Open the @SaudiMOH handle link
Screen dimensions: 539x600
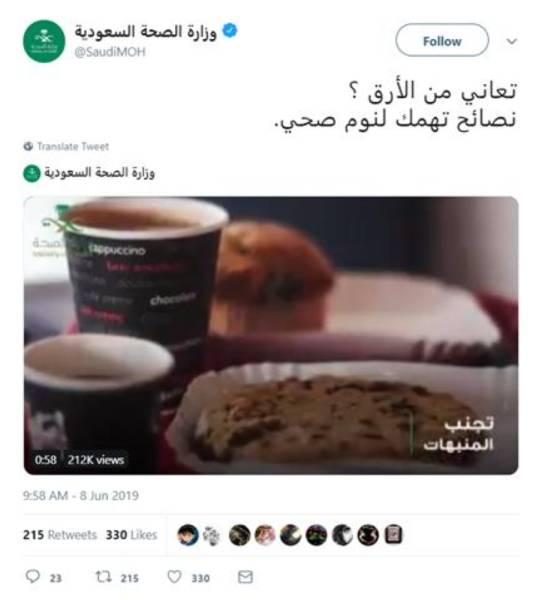tap(110, 52)
